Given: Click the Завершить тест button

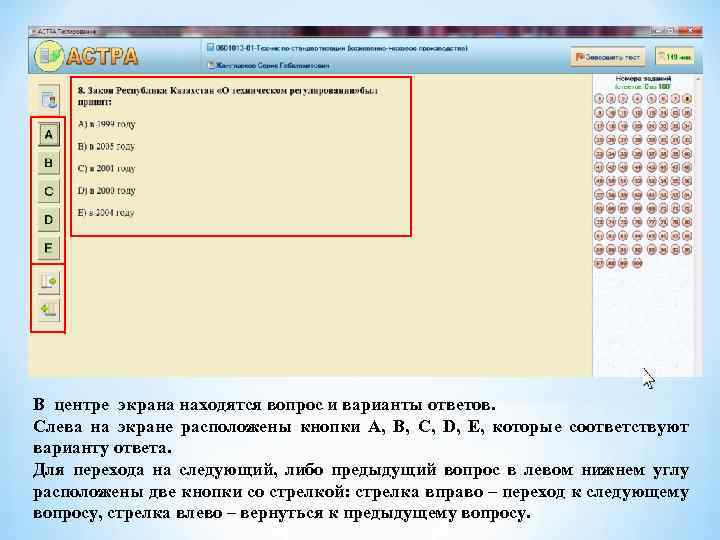Looking at the screenshot, I should [x=608, y=57].
